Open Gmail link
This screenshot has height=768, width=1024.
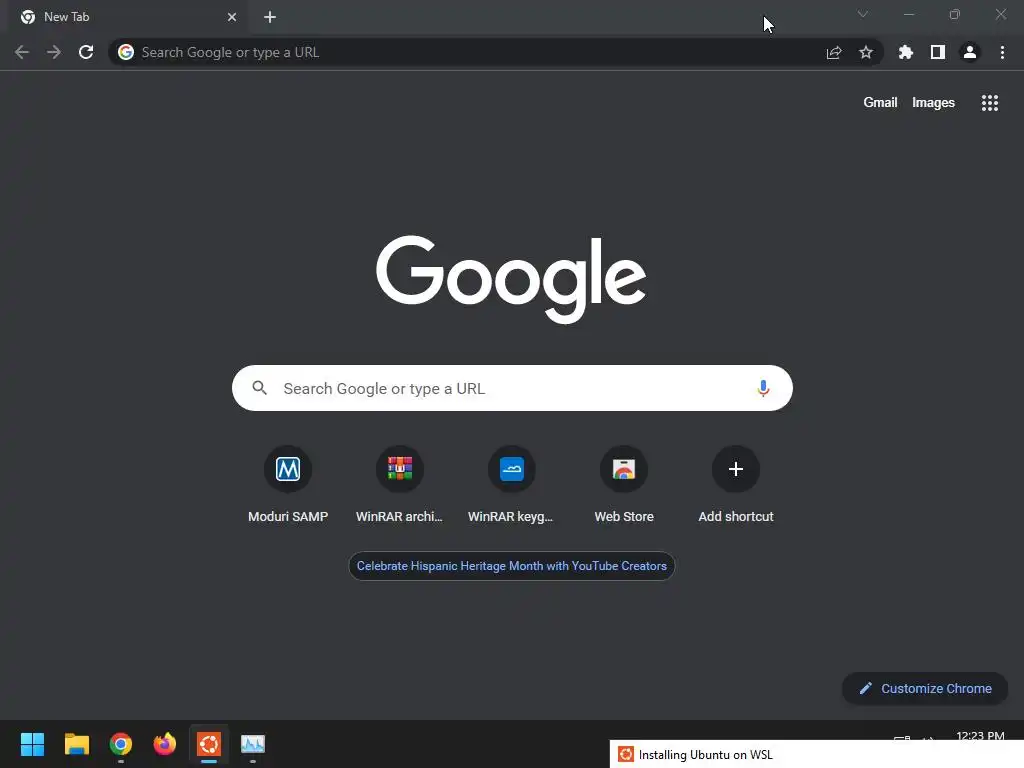880,103
